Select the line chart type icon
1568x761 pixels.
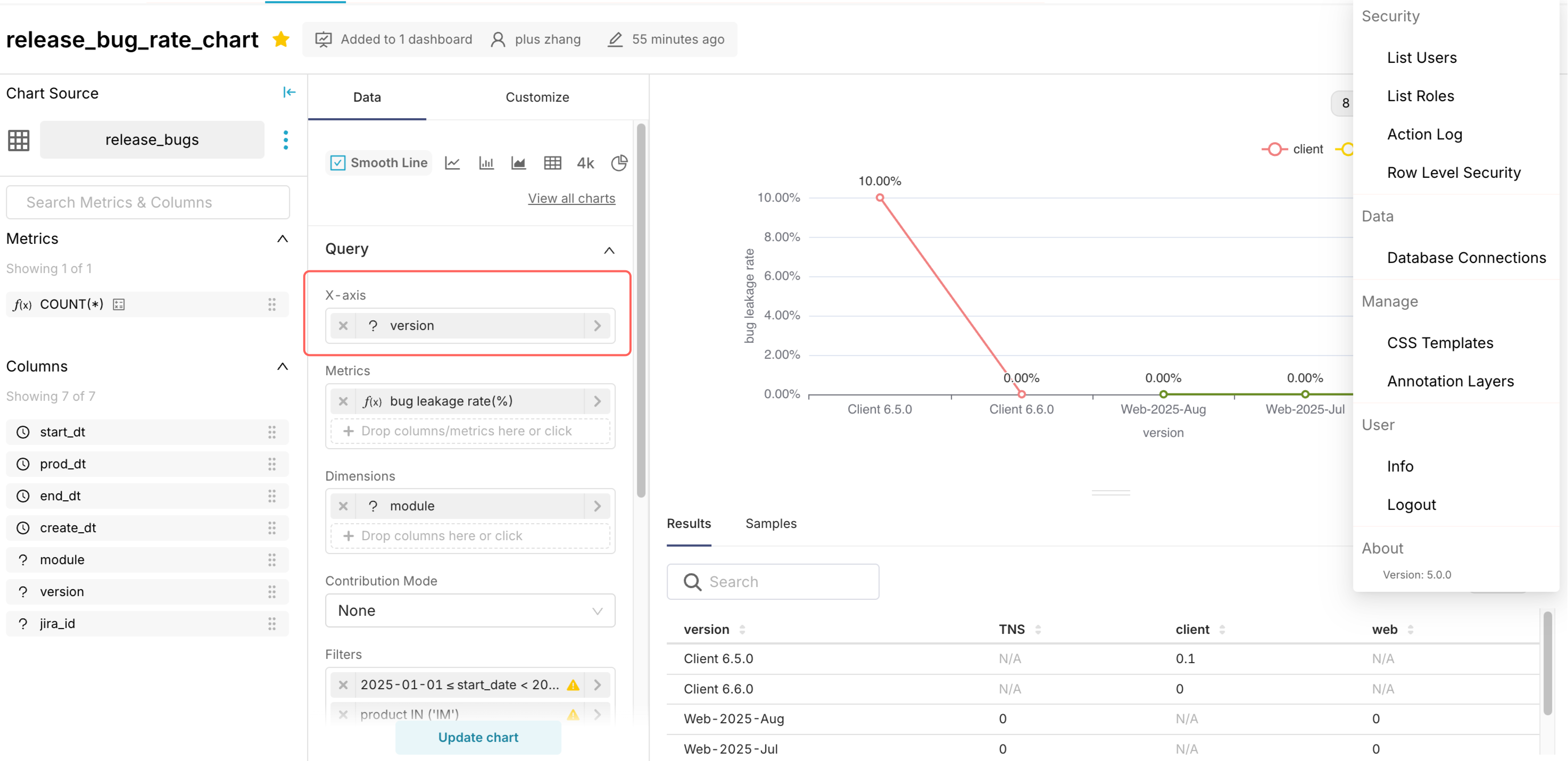coord(452,163)
